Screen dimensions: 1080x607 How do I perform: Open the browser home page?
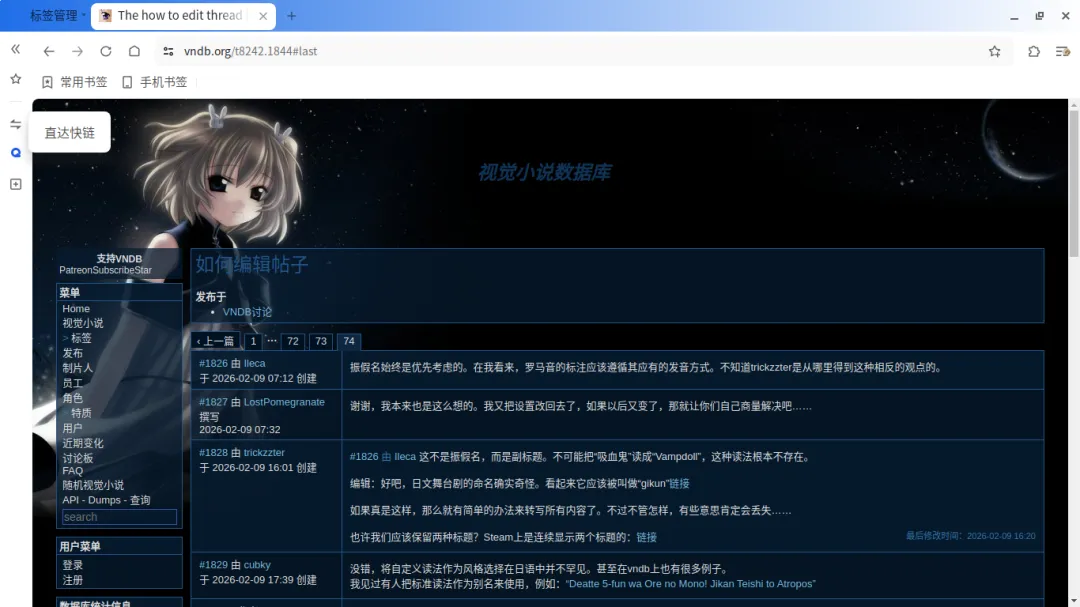pos(134,51)
